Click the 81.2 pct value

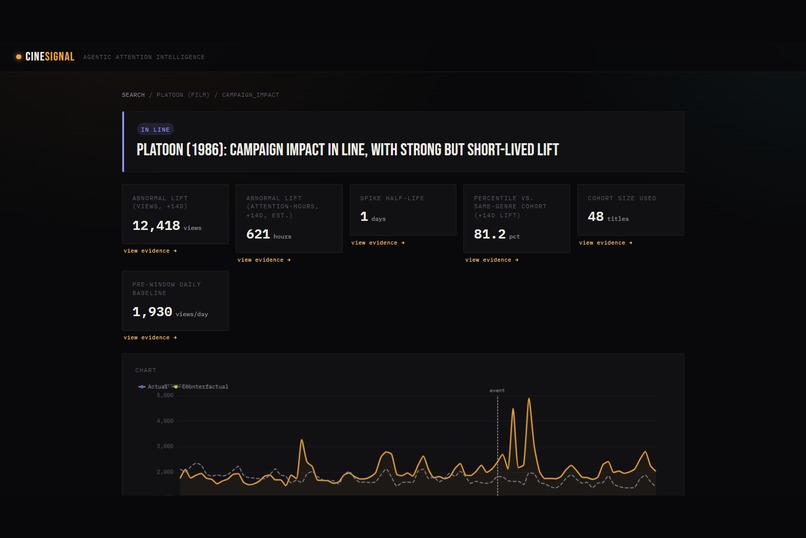(497, 234)
